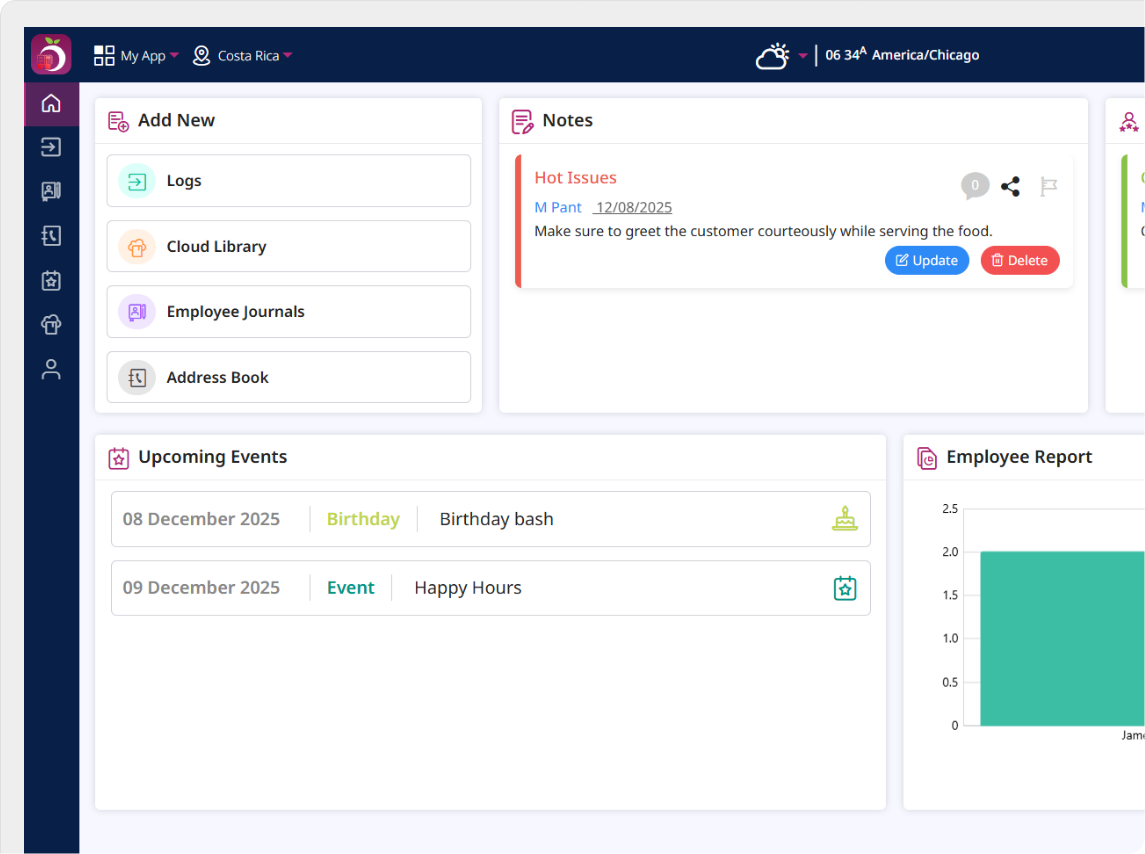1145x854 pixels.
Task: Select Employee Journals in Add New
Action: click(x=288, y=312)
